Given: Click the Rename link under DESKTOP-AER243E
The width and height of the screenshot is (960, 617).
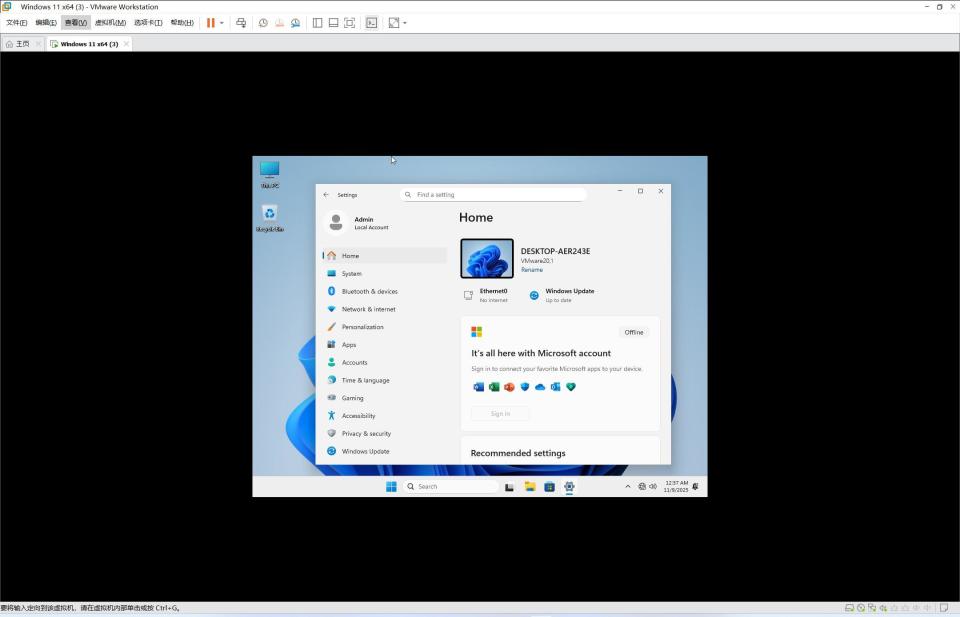Looking at the screenshot, I should click(532, 270).
